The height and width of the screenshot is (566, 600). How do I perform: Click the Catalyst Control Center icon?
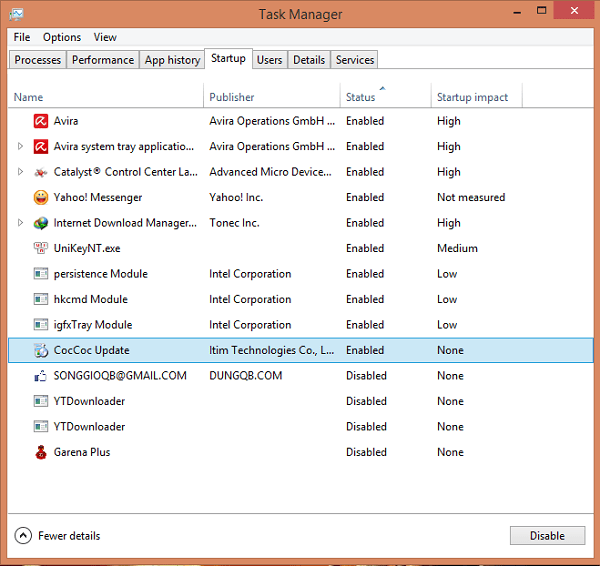click(x=41, y=172)
